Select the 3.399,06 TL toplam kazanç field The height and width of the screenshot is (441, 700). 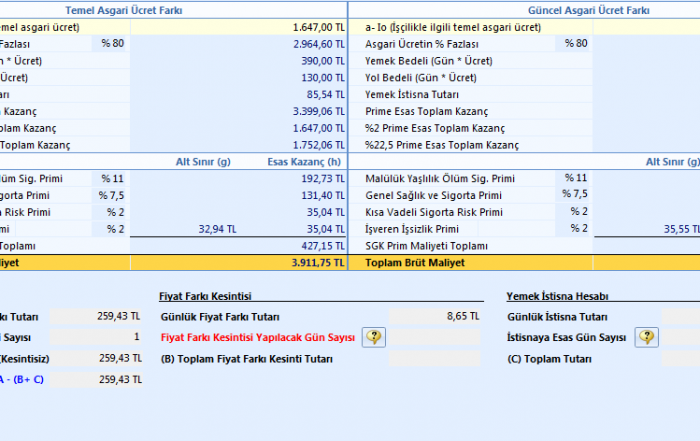click(x=238, y=111)
